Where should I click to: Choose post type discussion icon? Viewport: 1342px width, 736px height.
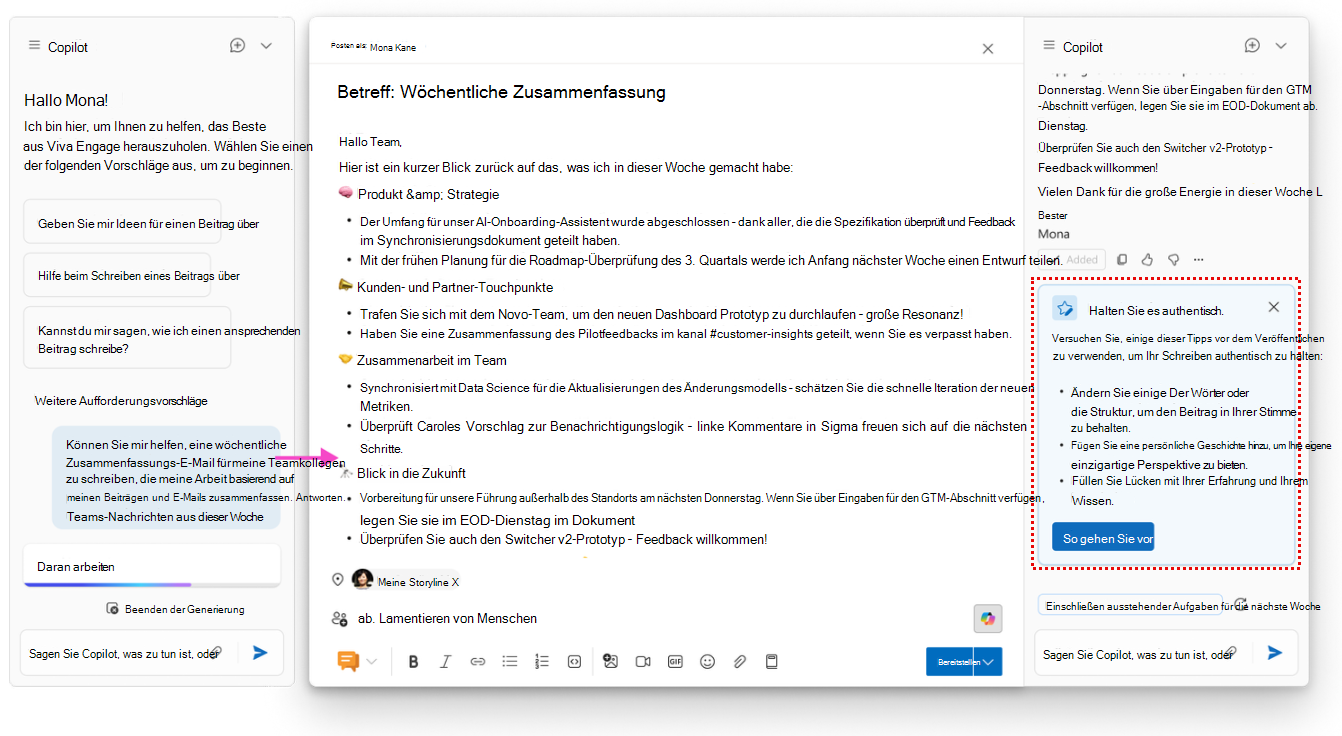pos(348,661)
